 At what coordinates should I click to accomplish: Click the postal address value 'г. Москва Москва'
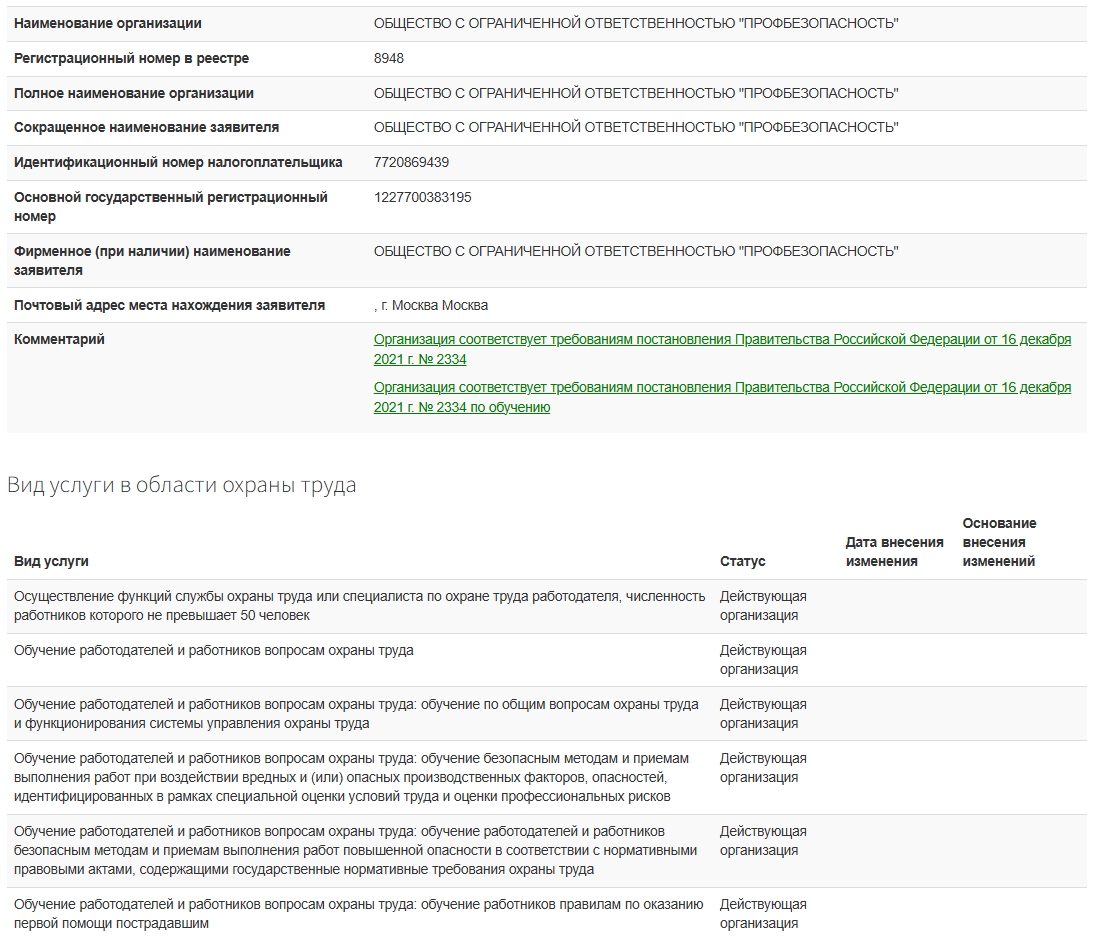pyautogui.click(x=434, y=305)
